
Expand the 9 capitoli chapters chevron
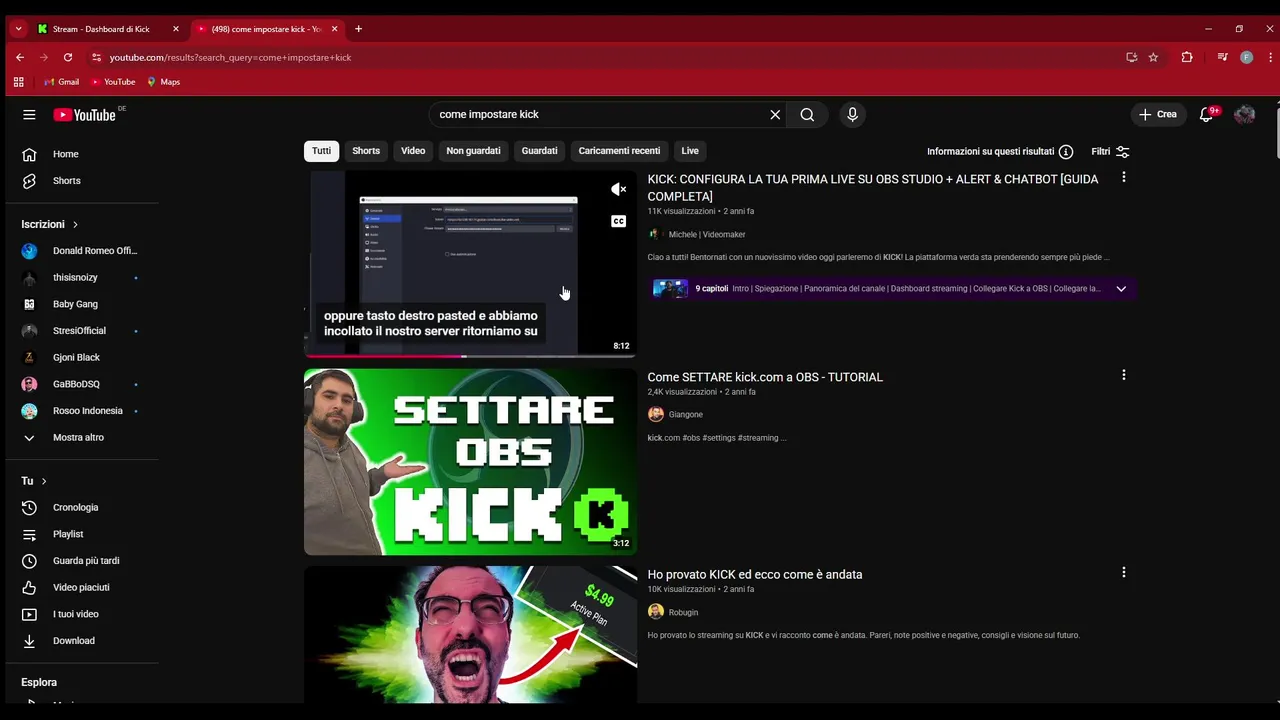click(x=1121, y=289)
